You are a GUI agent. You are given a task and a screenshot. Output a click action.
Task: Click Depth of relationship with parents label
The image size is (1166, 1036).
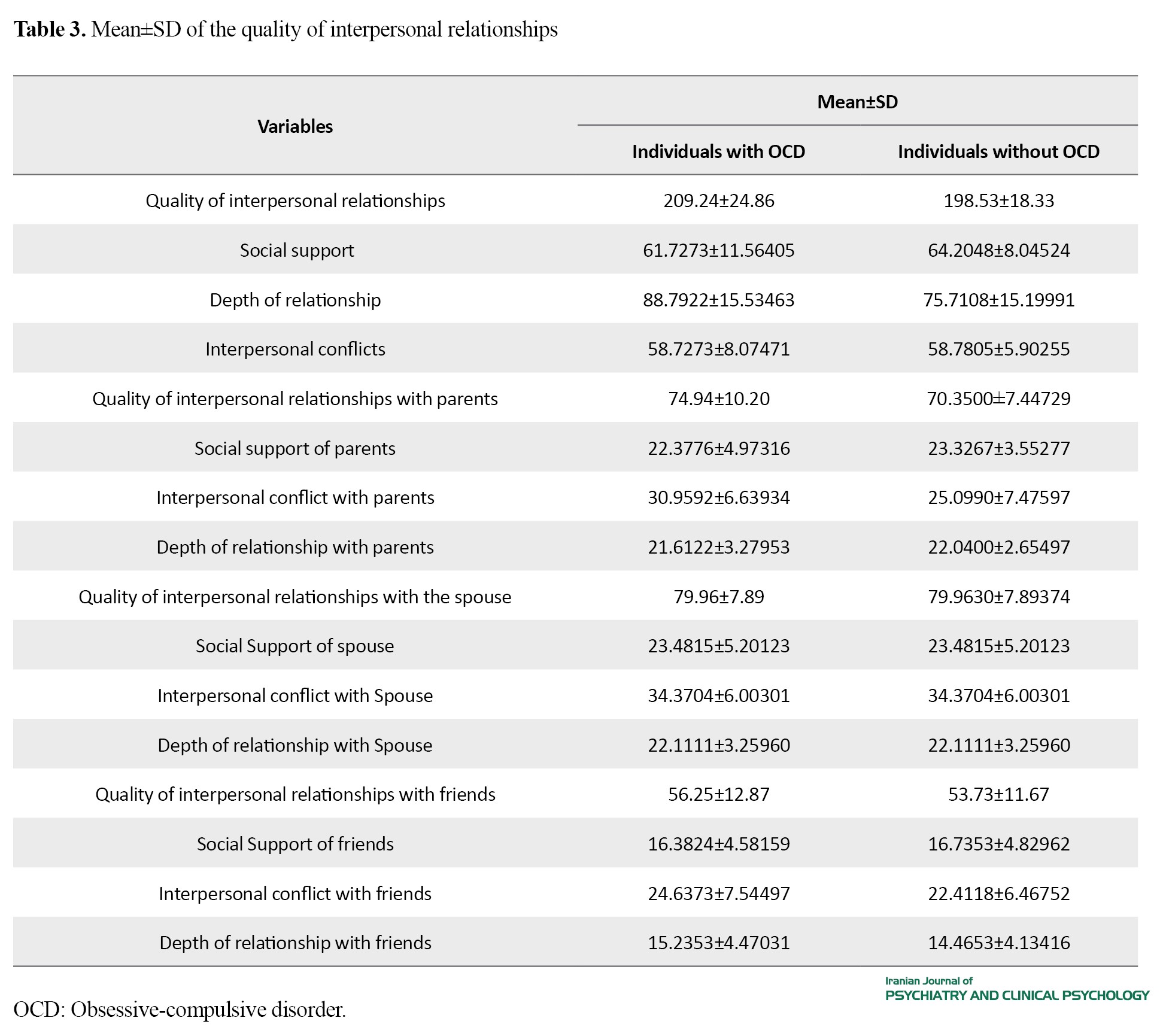click(295, 547)
